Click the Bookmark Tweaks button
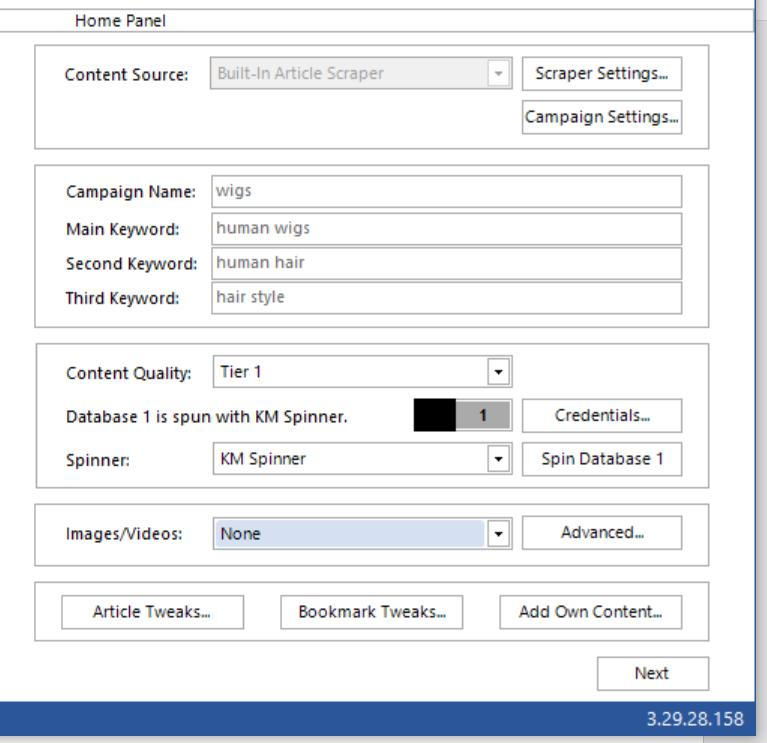767x743 pixels. (372, 611)
